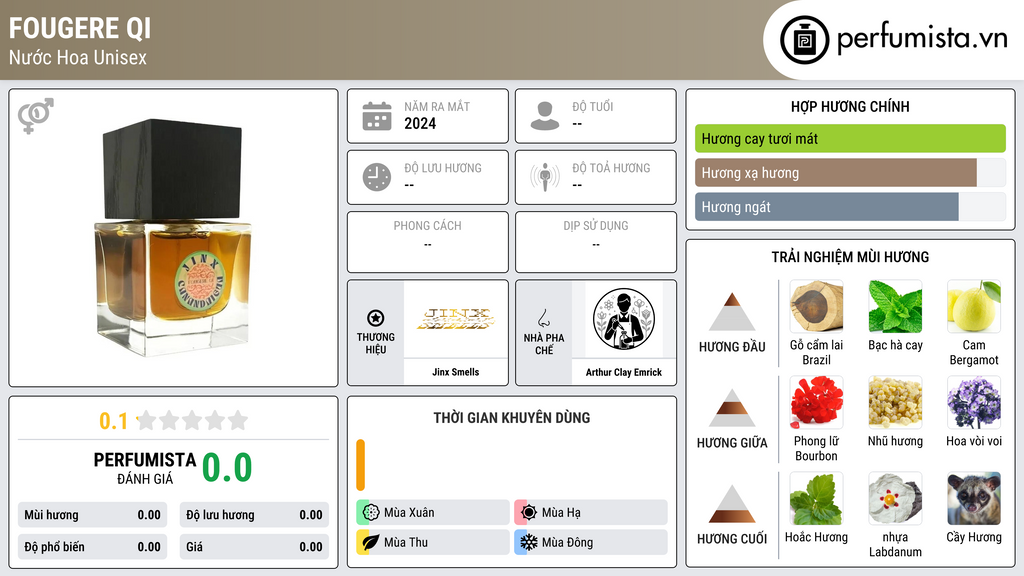Select the Nhũ hương note image

895,402
